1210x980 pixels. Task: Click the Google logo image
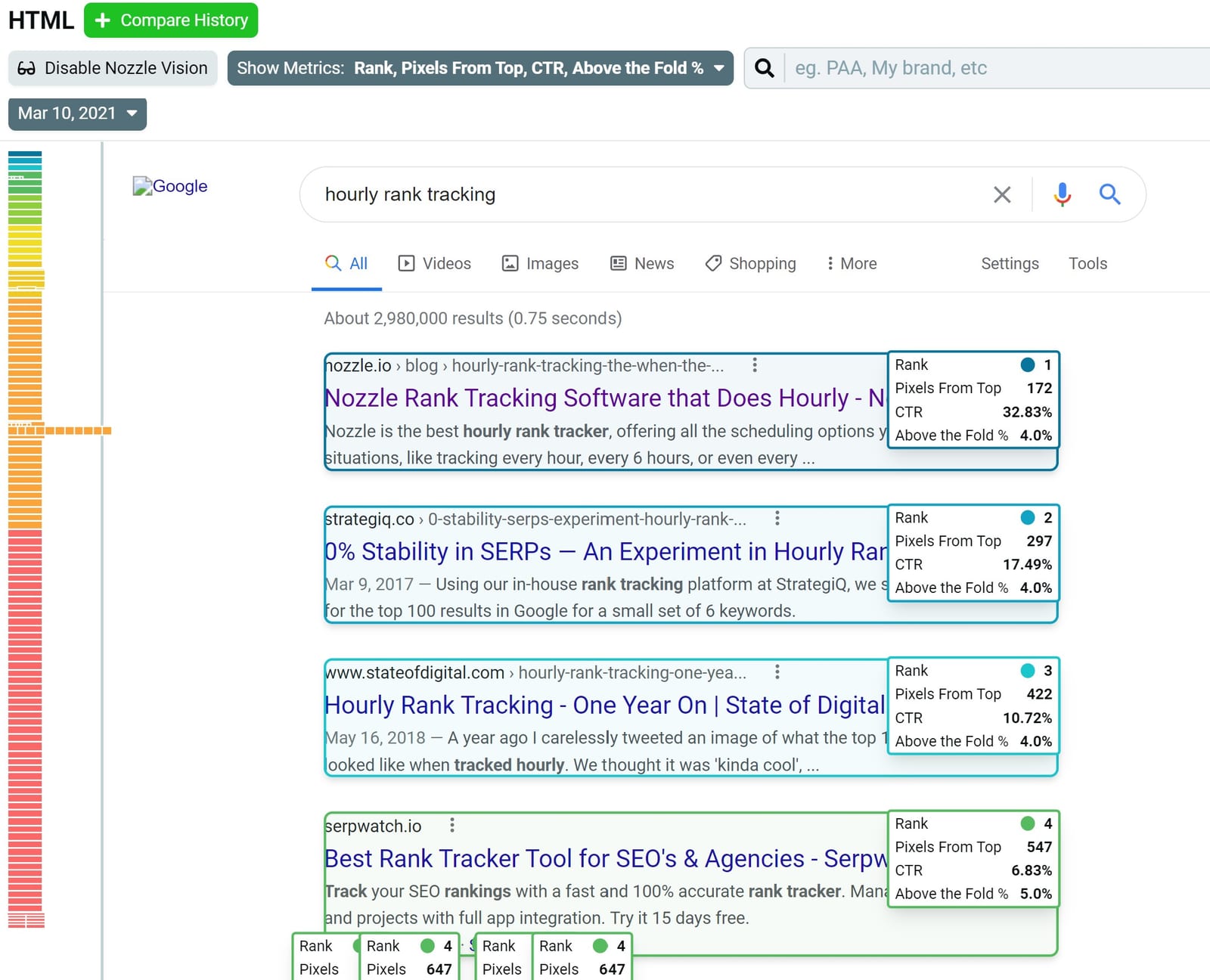coord(170,186)
